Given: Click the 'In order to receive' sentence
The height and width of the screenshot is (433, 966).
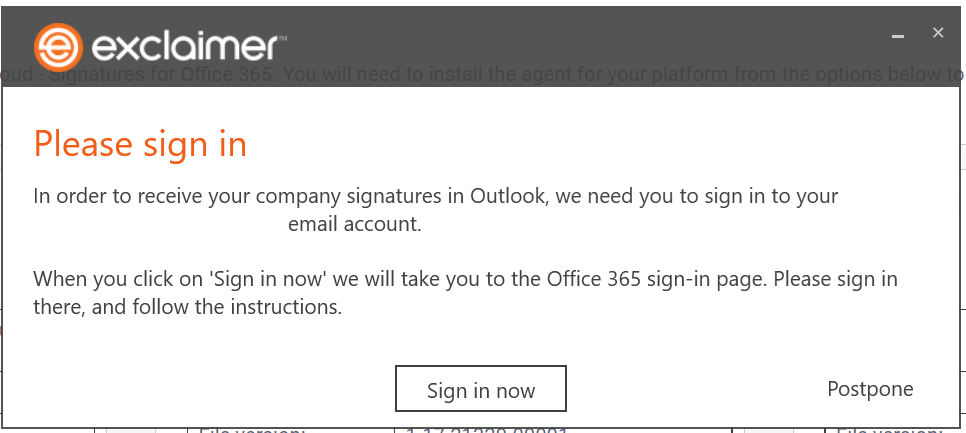Looking at the screenshot, I should [435, 196].
